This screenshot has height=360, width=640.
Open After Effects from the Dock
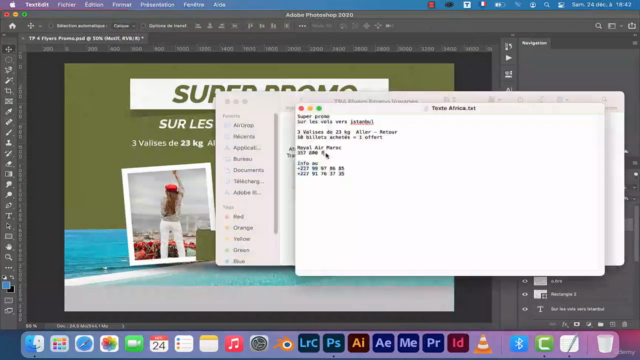(383, 343)
